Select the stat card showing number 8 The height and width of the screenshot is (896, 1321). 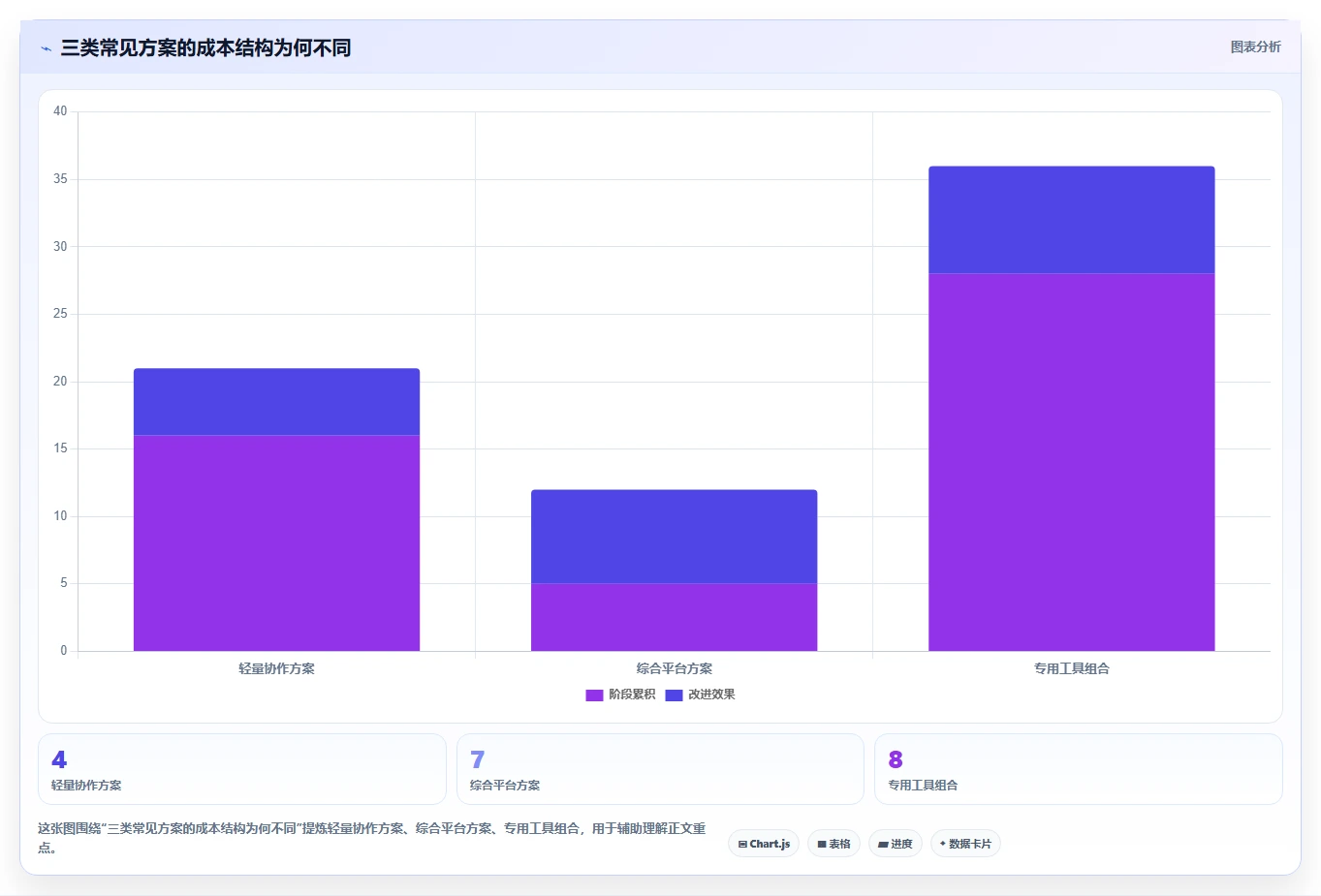1078,769
